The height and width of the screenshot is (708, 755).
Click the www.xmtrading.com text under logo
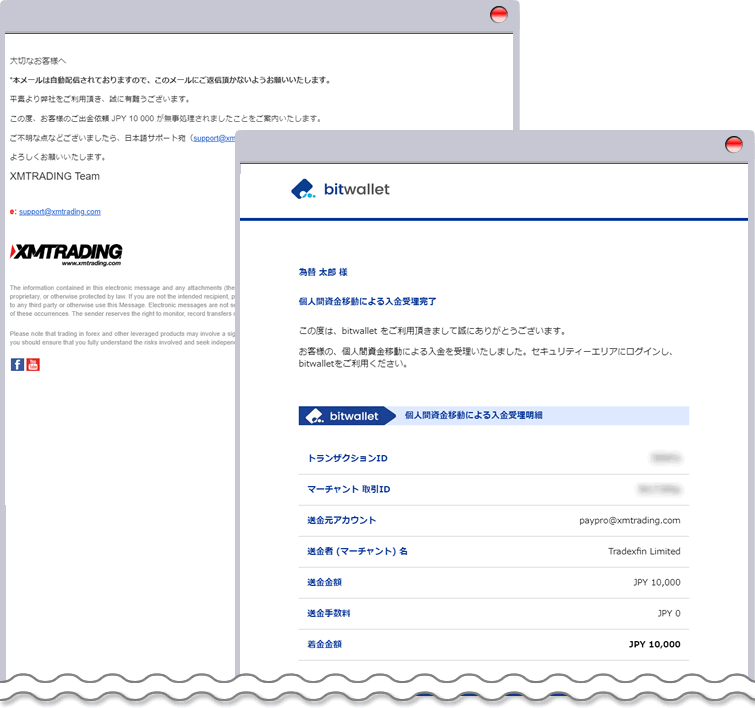[x=91, y=263]
